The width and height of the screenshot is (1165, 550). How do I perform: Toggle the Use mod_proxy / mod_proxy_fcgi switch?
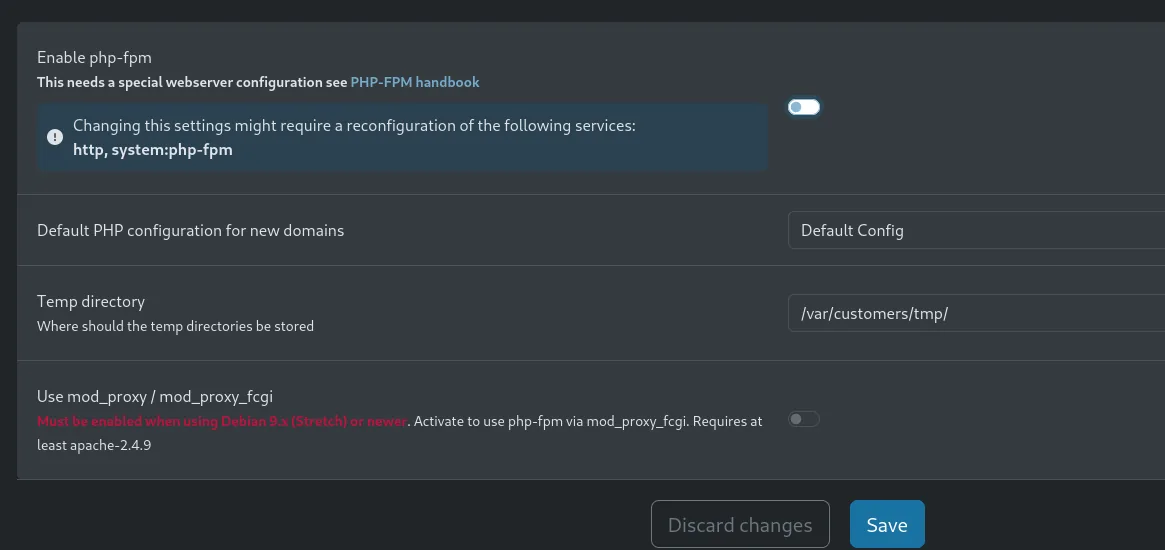pos(804,419)
